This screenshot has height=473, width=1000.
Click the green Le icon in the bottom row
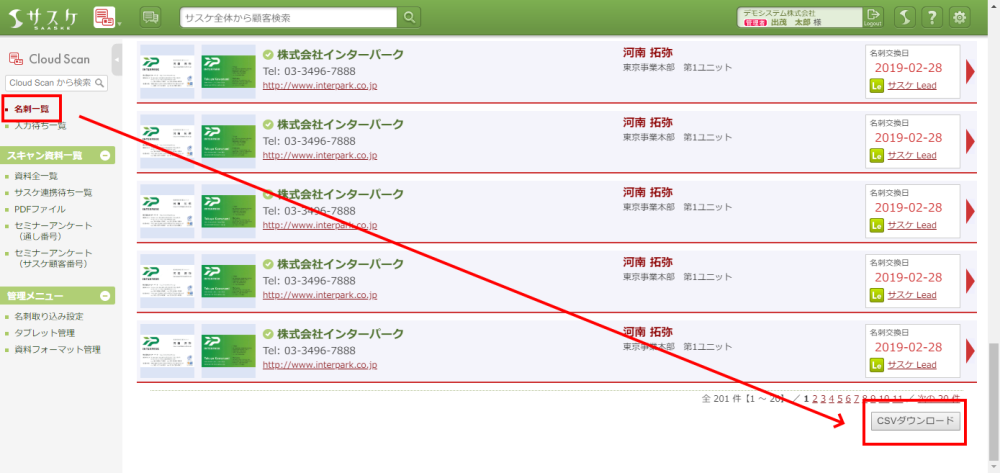pyautogui.click(x=877, y=365)
